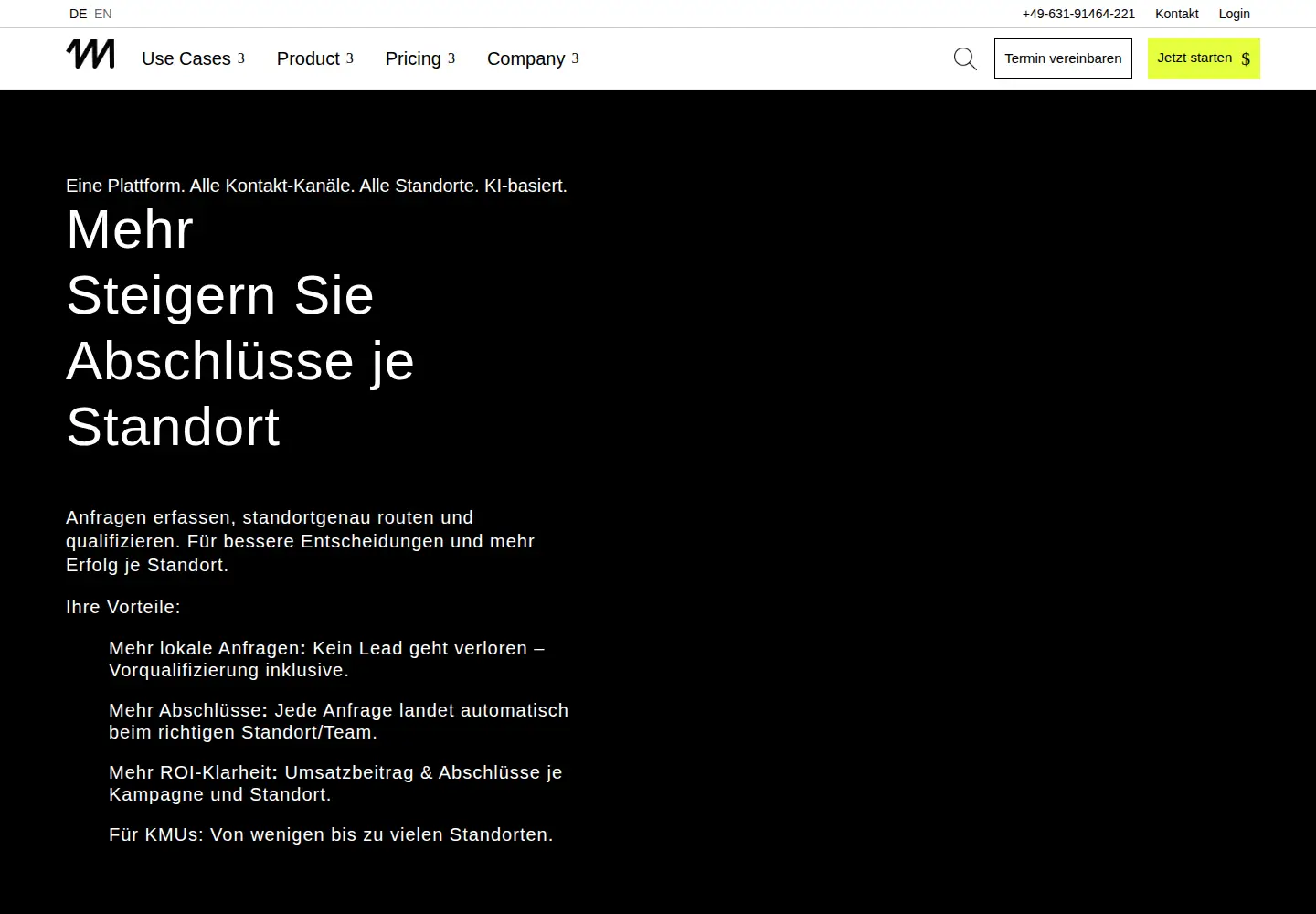The width and height of the screenshot is (1316, 914).
Task: Click the headline line 'Abschlüsse je'
Action: coord(240,361)
